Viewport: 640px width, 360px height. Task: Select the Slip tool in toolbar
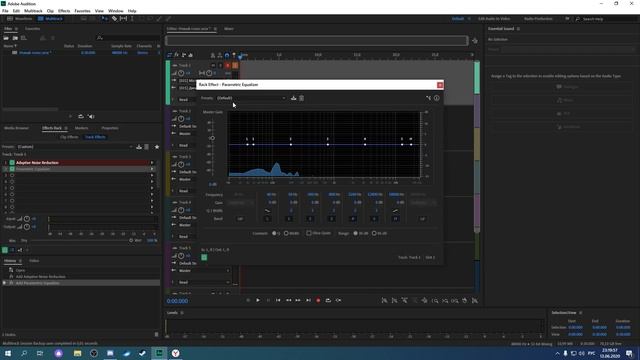point(123,19)
